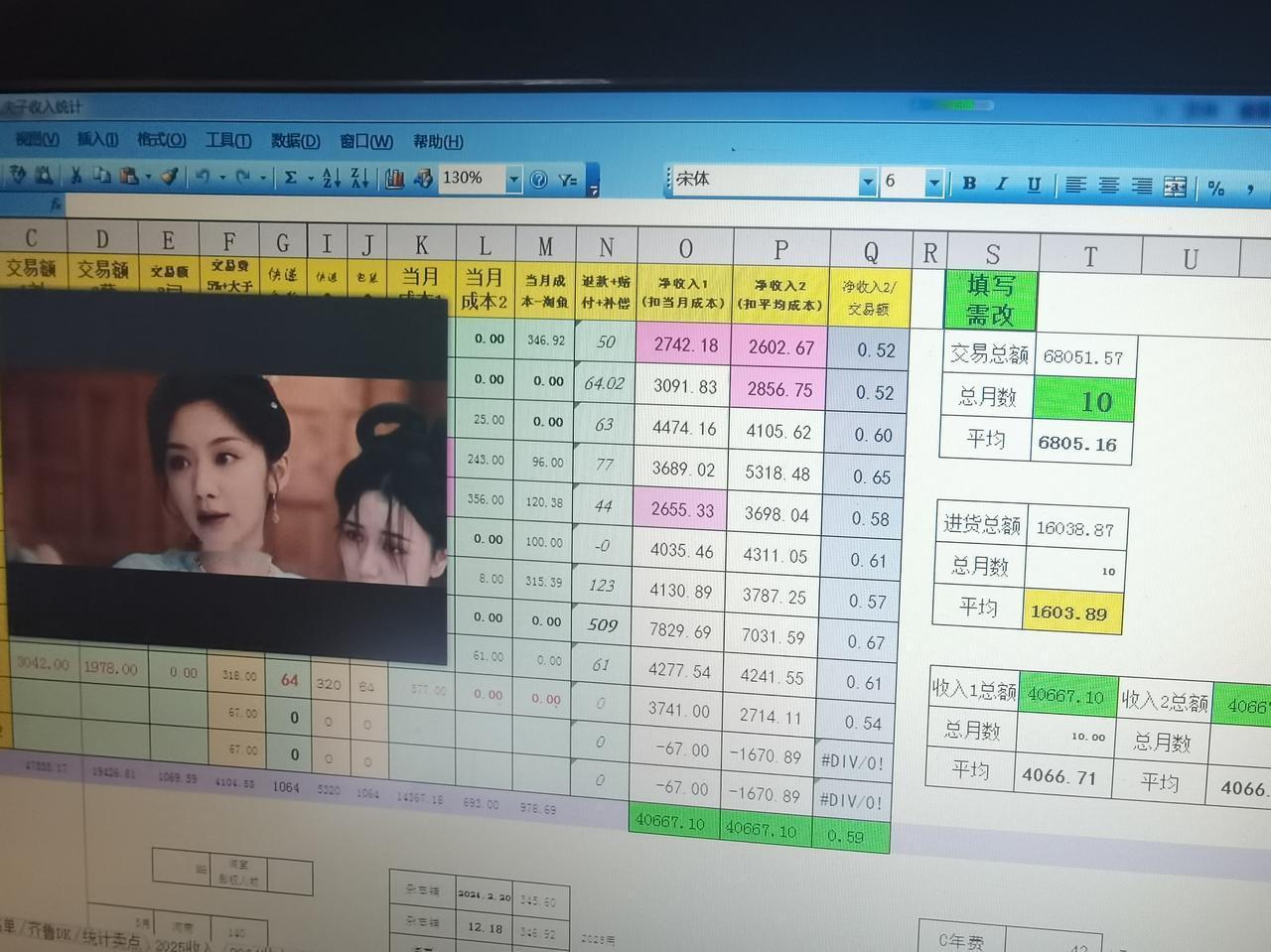The width and height of the screenshot is (1271, 952).
Task: Expand the Redo history arrow
Action: (262, 178)
